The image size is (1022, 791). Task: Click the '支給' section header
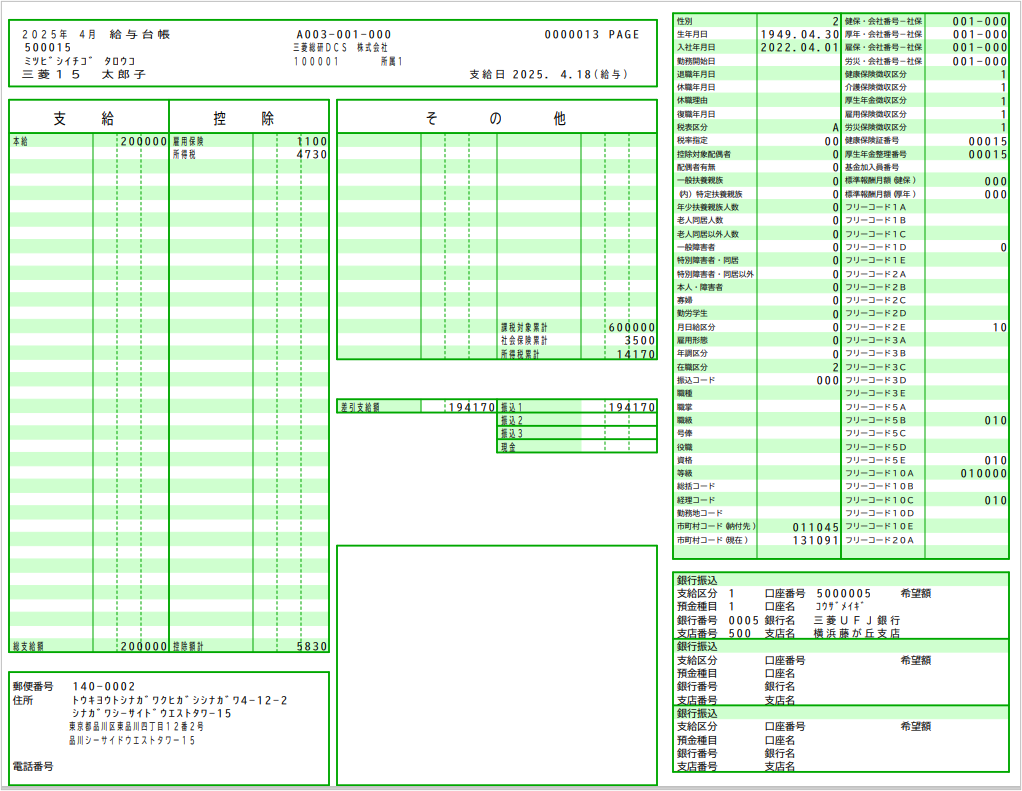(x=83, y=119)
